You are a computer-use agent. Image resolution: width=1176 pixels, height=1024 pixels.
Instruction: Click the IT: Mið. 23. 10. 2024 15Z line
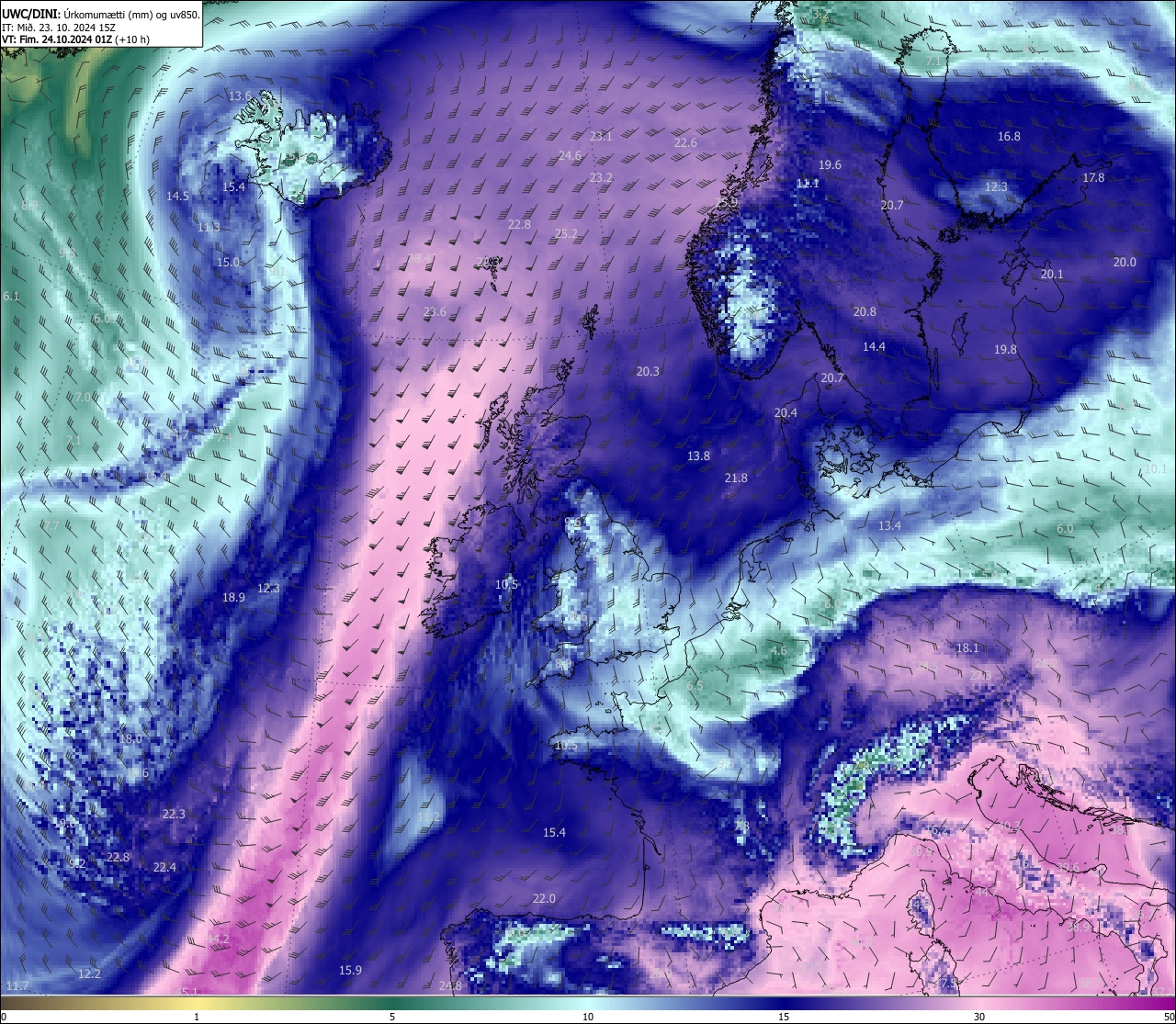[x=60, y=28]
